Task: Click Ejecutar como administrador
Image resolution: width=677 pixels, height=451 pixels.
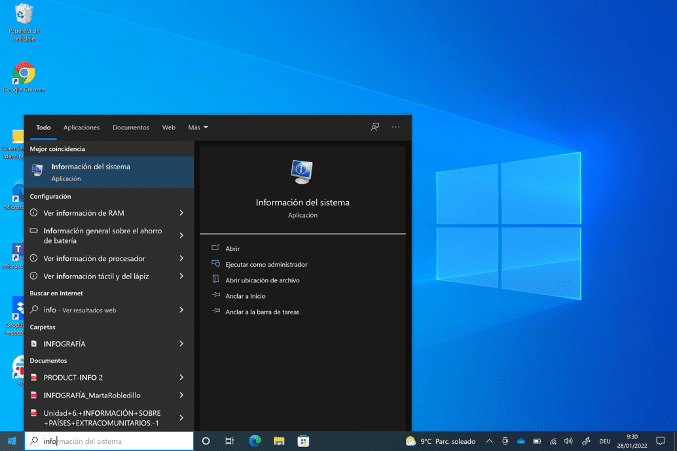Action: click(x=266, y=264)
